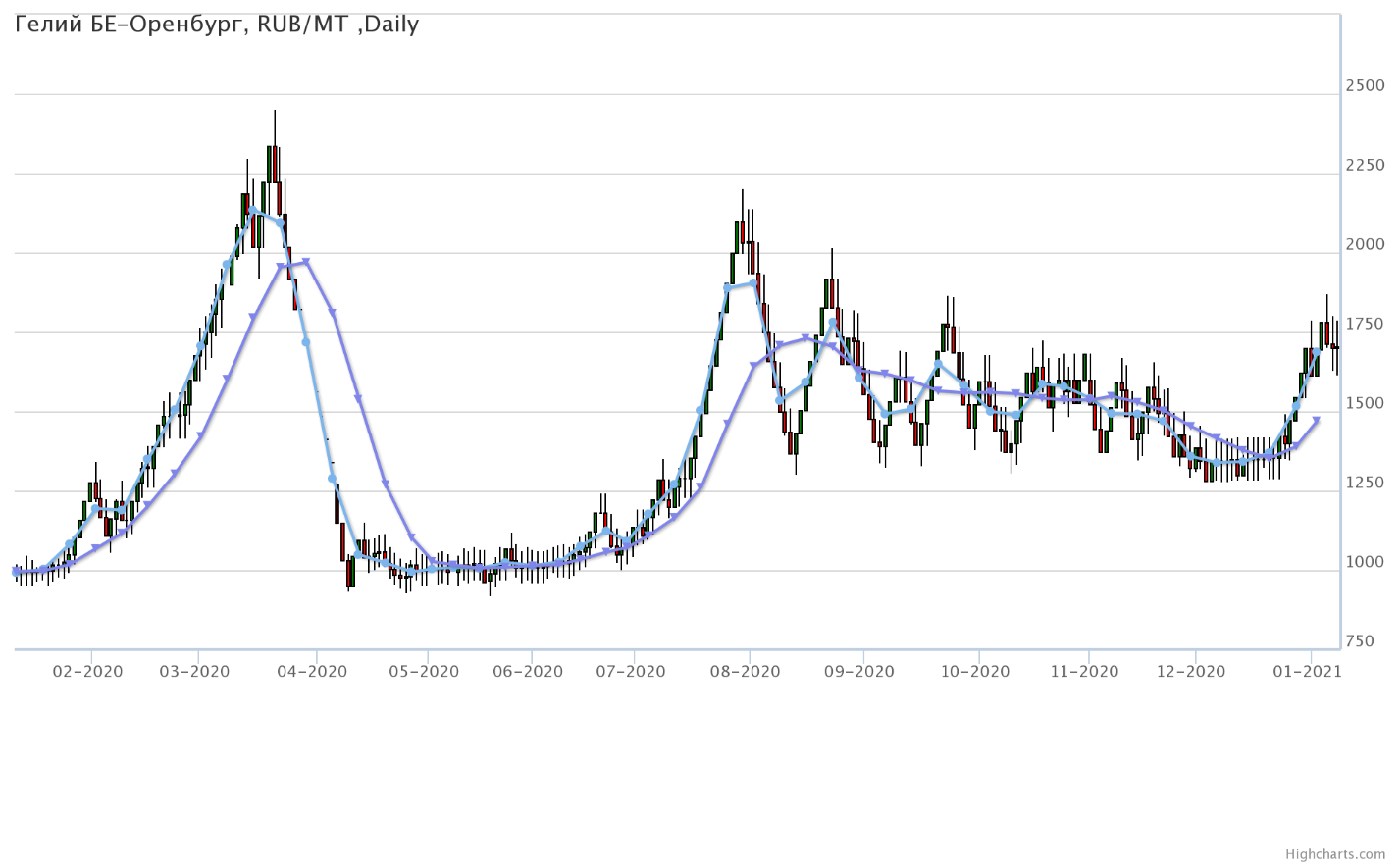Image resolution: width=1400 pixels, height=866 pixels.
Task: Click the purple line's highest triangle marker
Action: point(306,262)
